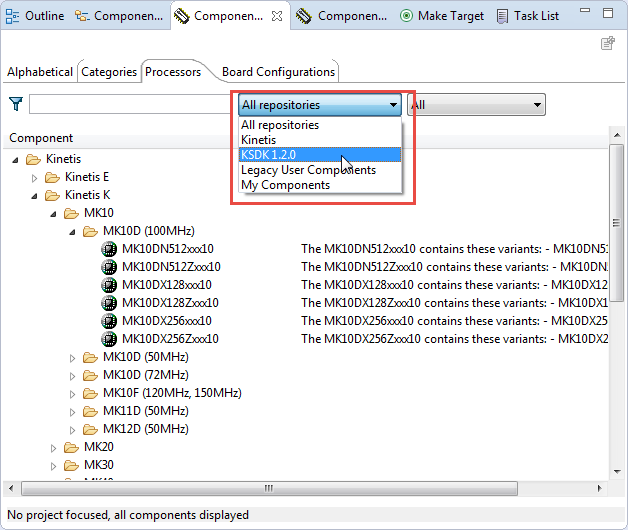Choose All repositories from the dropdown list
This screenshot has width=628, height=530.
click(320, 125)
